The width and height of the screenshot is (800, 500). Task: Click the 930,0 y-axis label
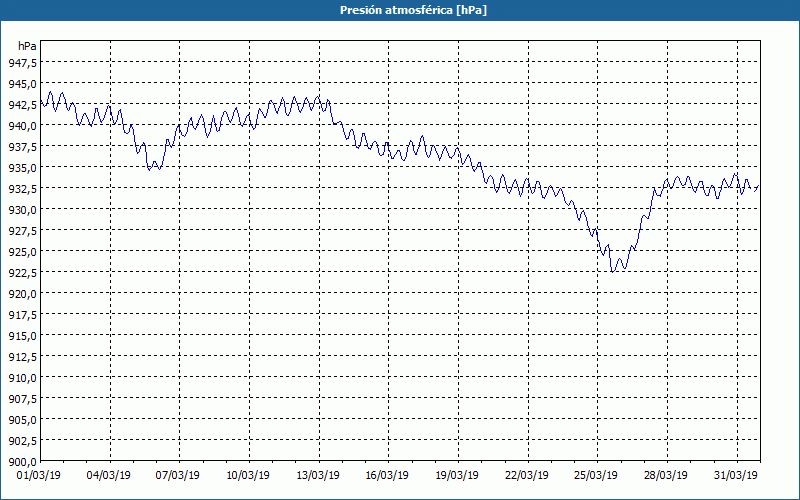coord(22,209)
